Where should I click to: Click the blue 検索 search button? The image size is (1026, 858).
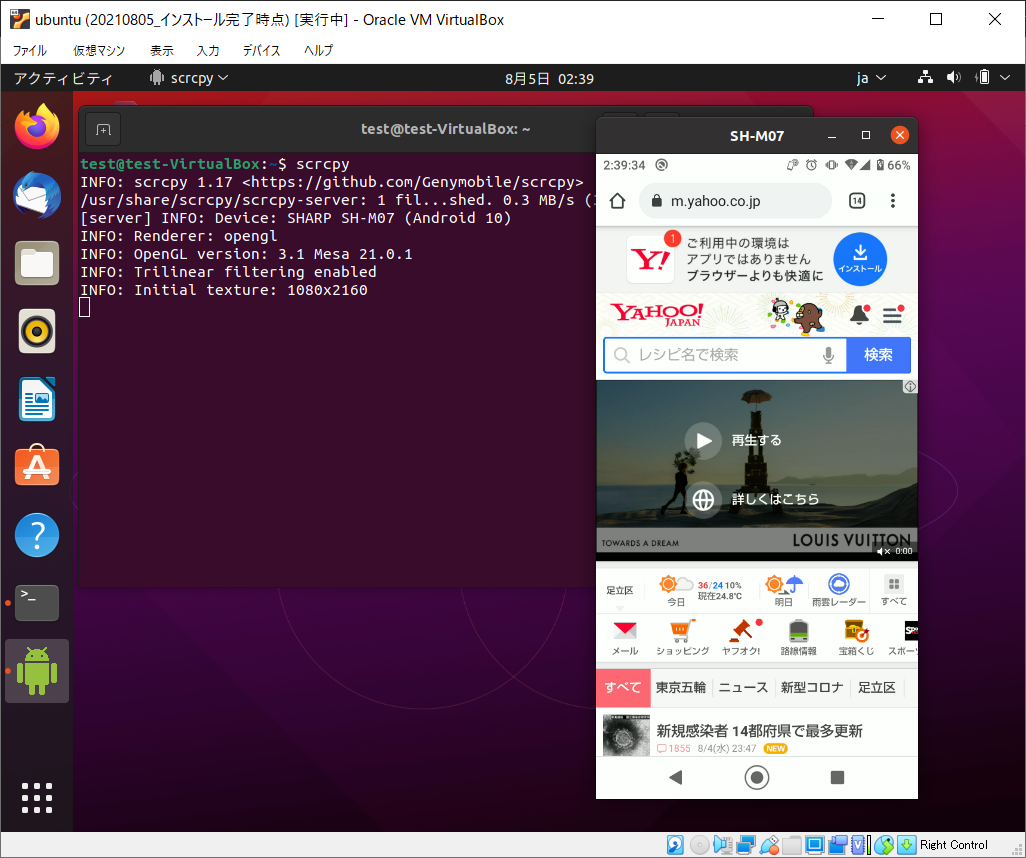tap(878, 355)
